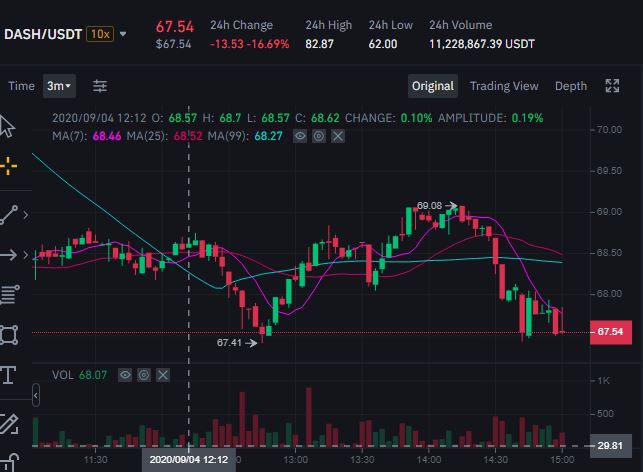Image resolution: width=643 pixels, height=472 pixels.
Task: Expand trend line tool submenu chevron
Action: (26, 215)
